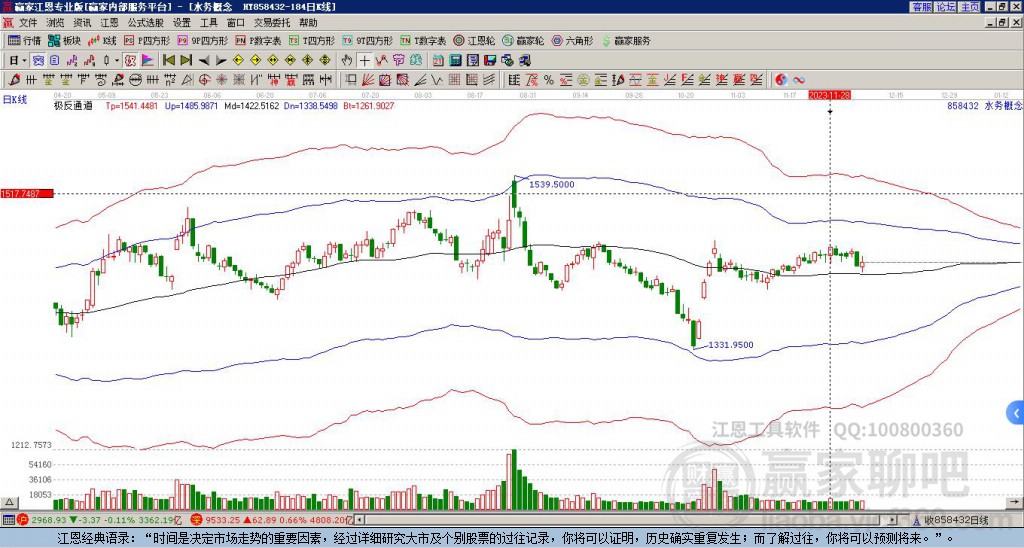Jump to last bar with green right-end arrow

pos(185,60)
